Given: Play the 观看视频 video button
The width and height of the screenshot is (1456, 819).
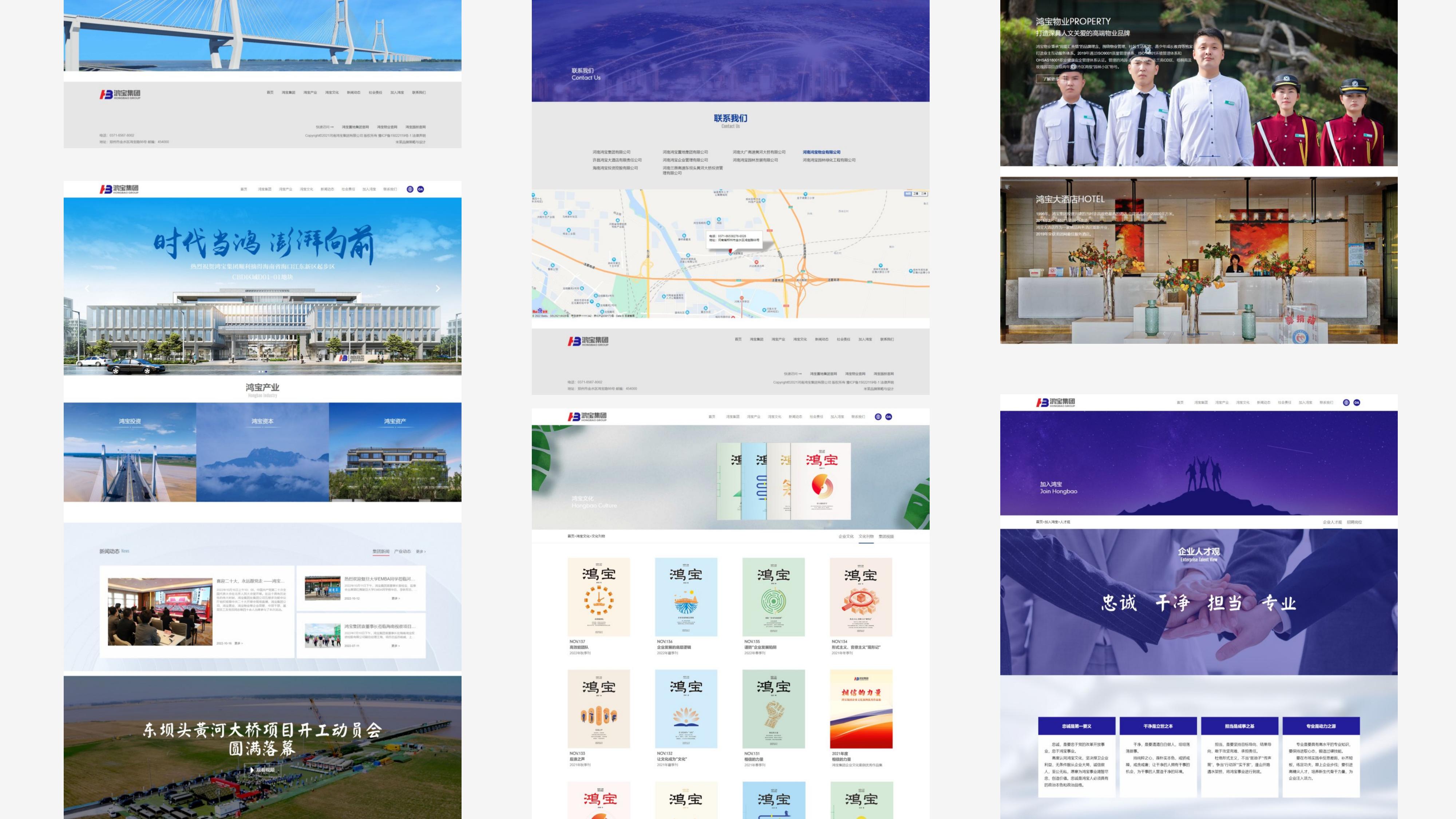Looking at the screenshot, I should pyautogui.click(x=263, y=770).
